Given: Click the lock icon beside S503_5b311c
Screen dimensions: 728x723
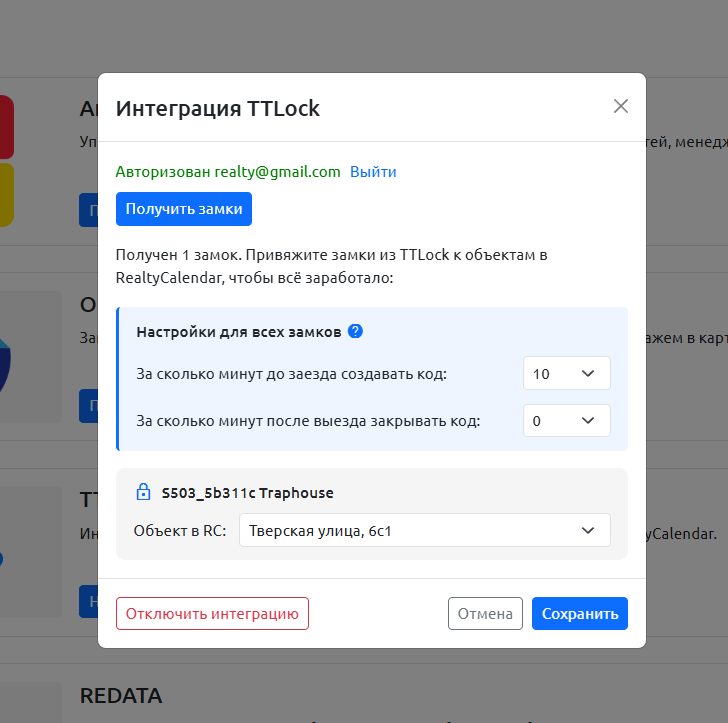Looking at the screenshot, I should tap(143, 492).
